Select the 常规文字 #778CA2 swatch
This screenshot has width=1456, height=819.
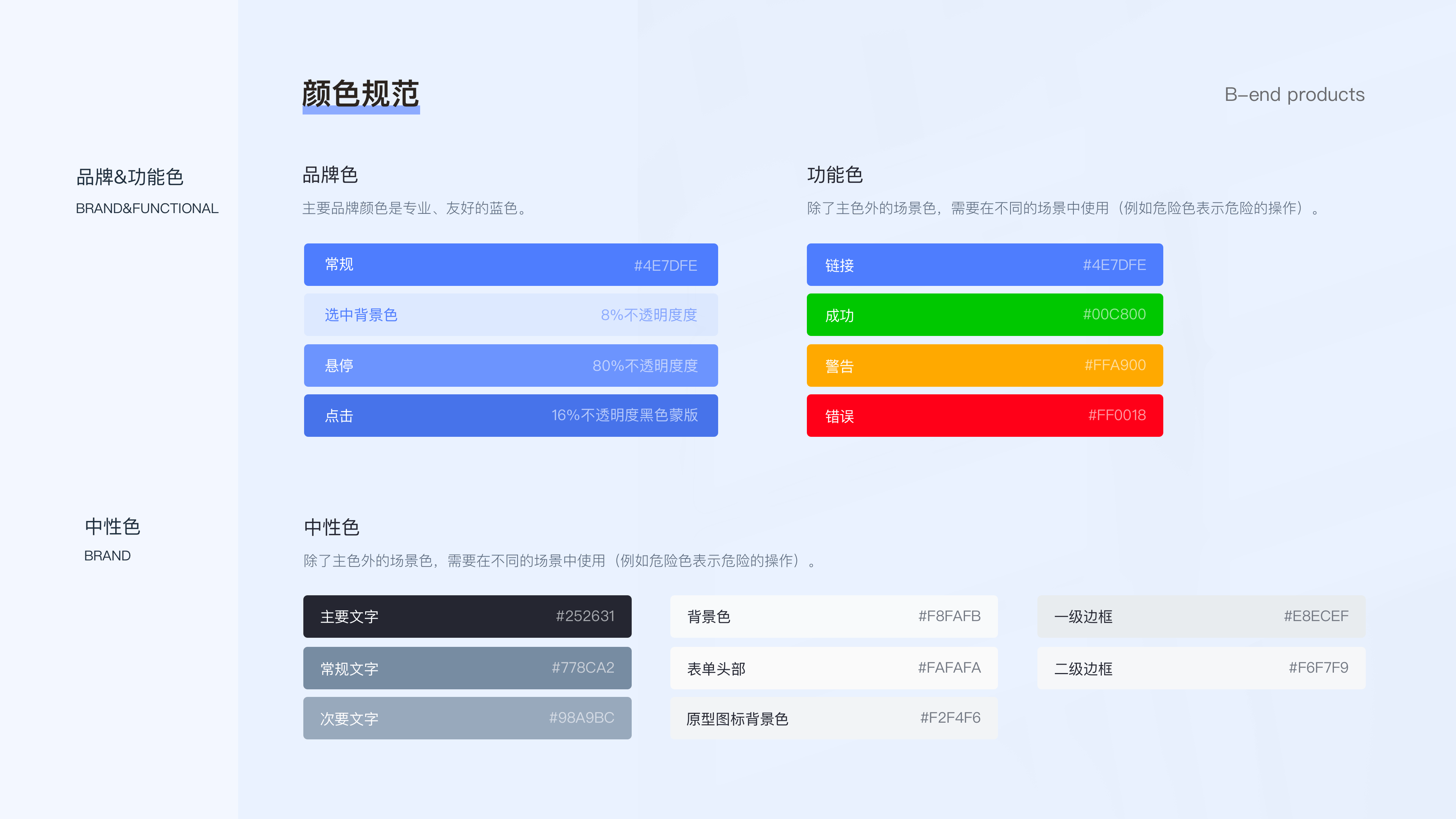pos(468,668)
